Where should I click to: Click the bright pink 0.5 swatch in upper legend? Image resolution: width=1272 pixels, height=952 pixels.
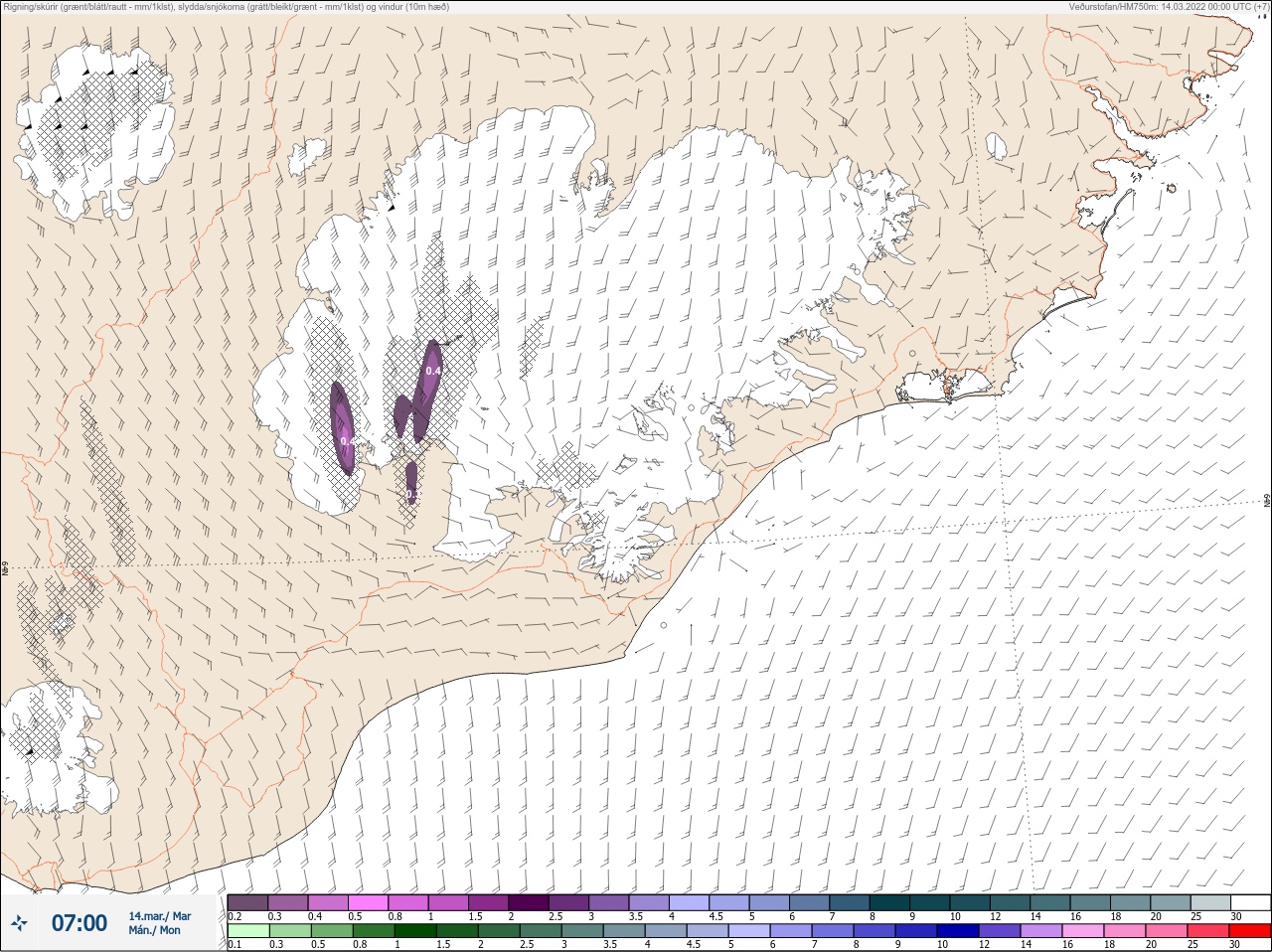coord(368,902)
